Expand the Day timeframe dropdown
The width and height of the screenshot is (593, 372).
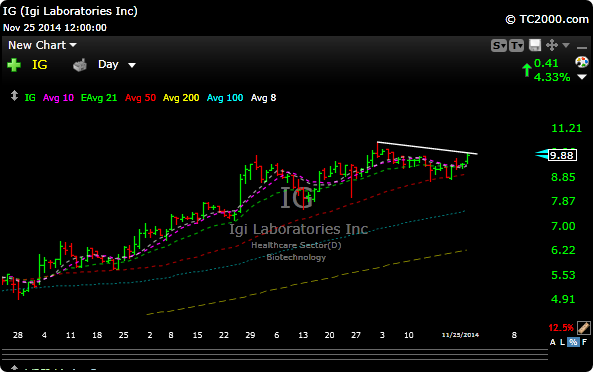[116, 65]
